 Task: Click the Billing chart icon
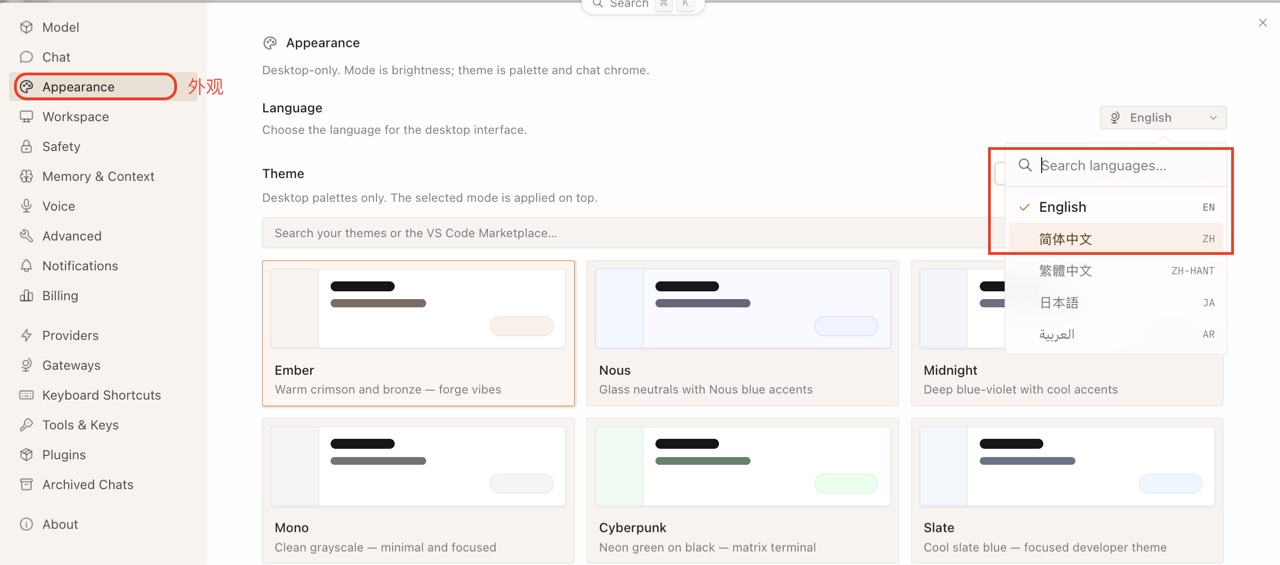tap(26, 296)
